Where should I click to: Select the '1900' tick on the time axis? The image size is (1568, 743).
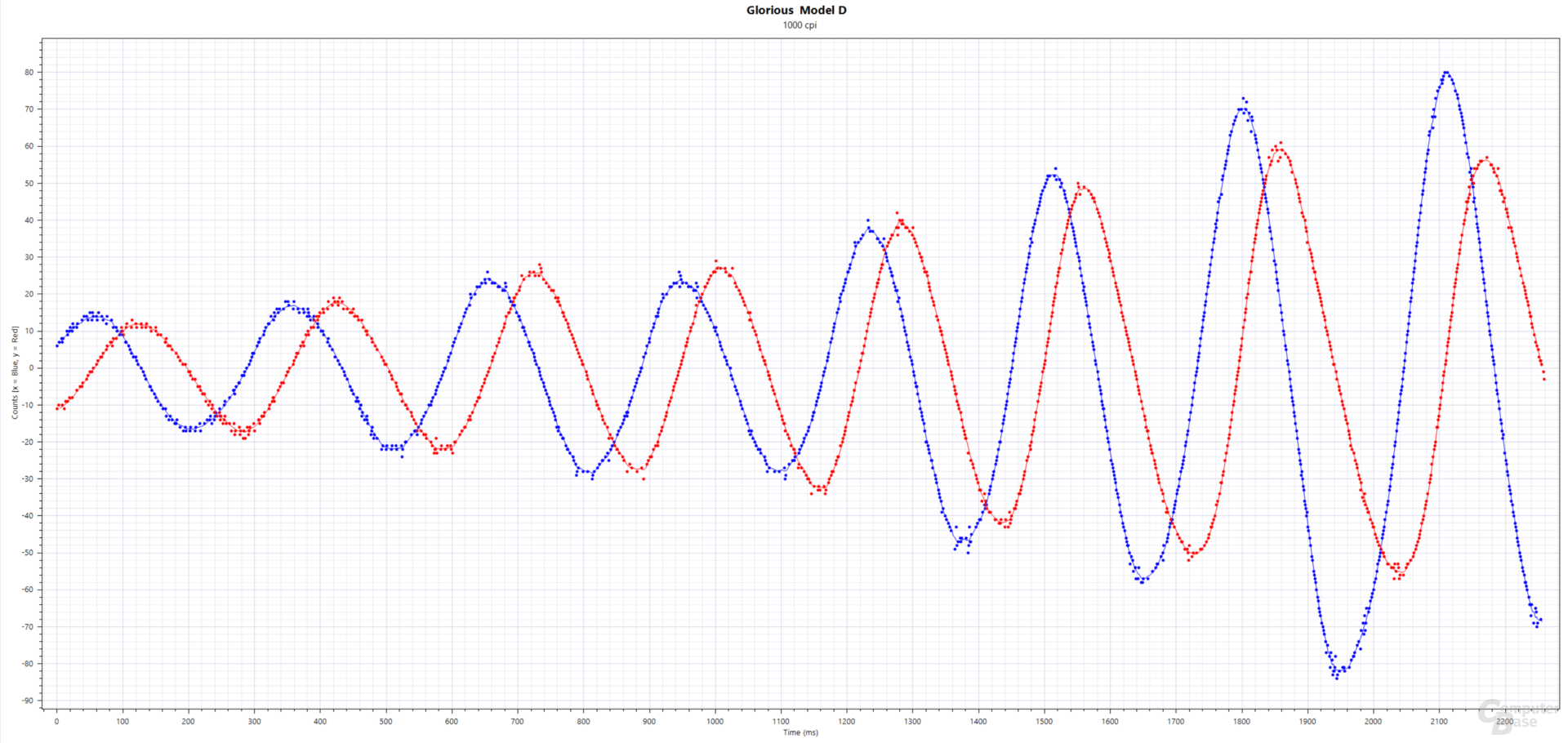pyautogui.click(x=1307, y=722)
